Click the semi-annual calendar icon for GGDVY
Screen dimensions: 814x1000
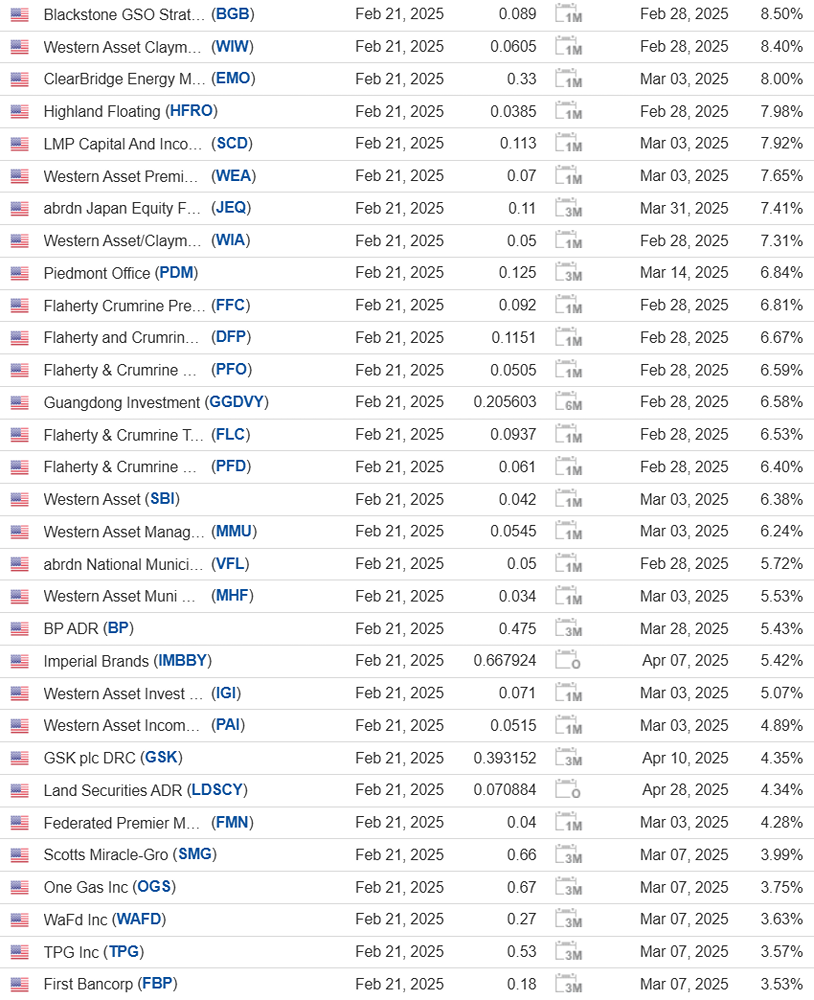(568, 402)
